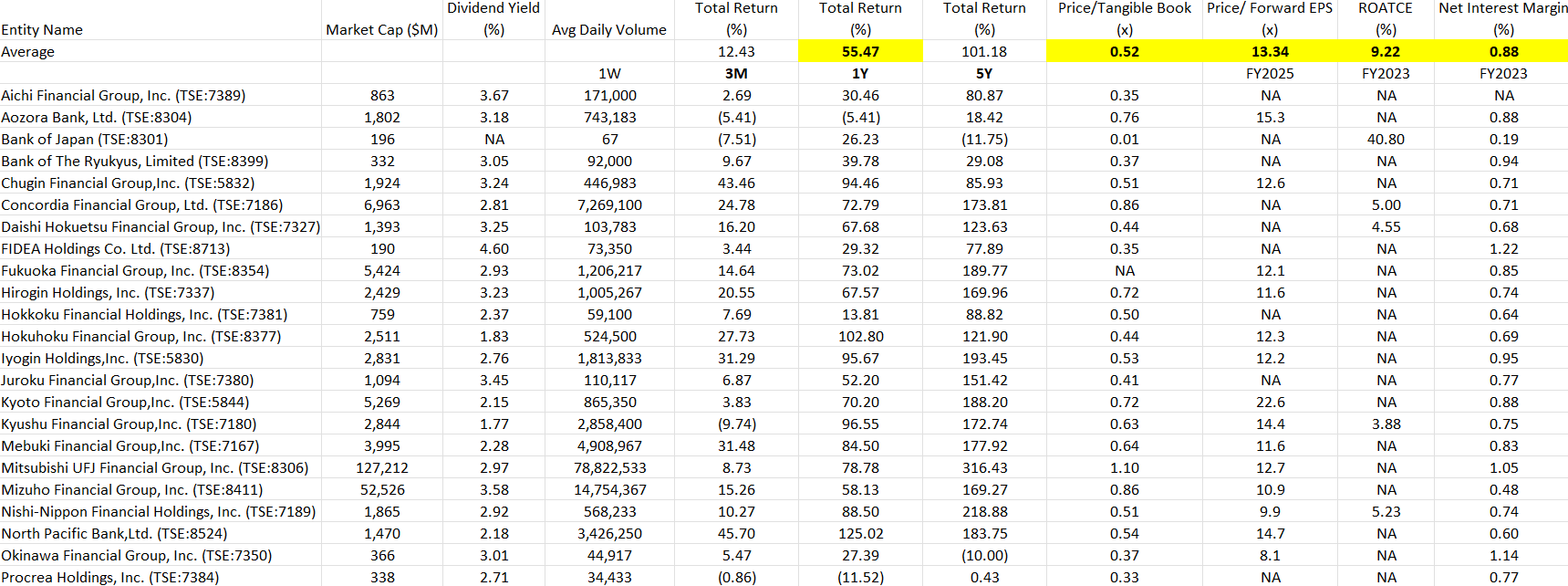Click the highlighted Forward EPS average 13.34
This screenshot has width=1568, height=586.
pyautogui.click(x=1270, y=52)
